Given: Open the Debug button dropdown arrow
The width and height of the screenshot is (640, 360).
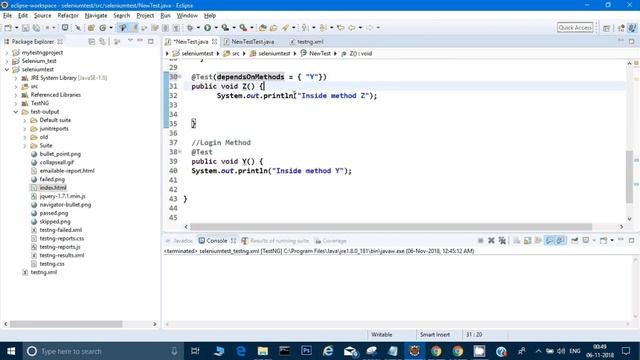Looking at the screenshot, I should click(198, 28).
